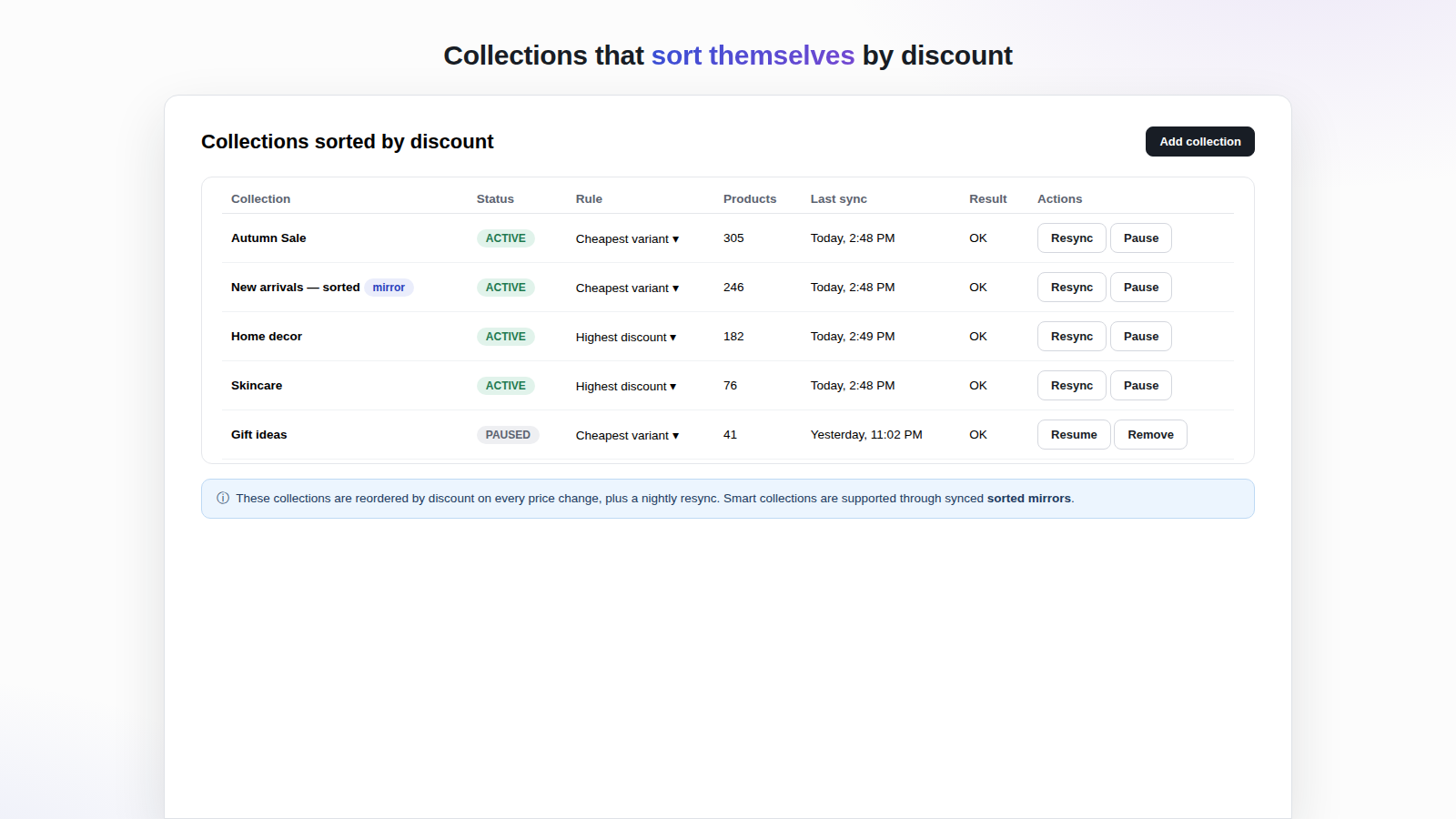Image resolution: width=1456 pixels, height=819 pixels.
Task: Resync the Skincare collection
Action: pyautogui.click(x=1072, y=386)
